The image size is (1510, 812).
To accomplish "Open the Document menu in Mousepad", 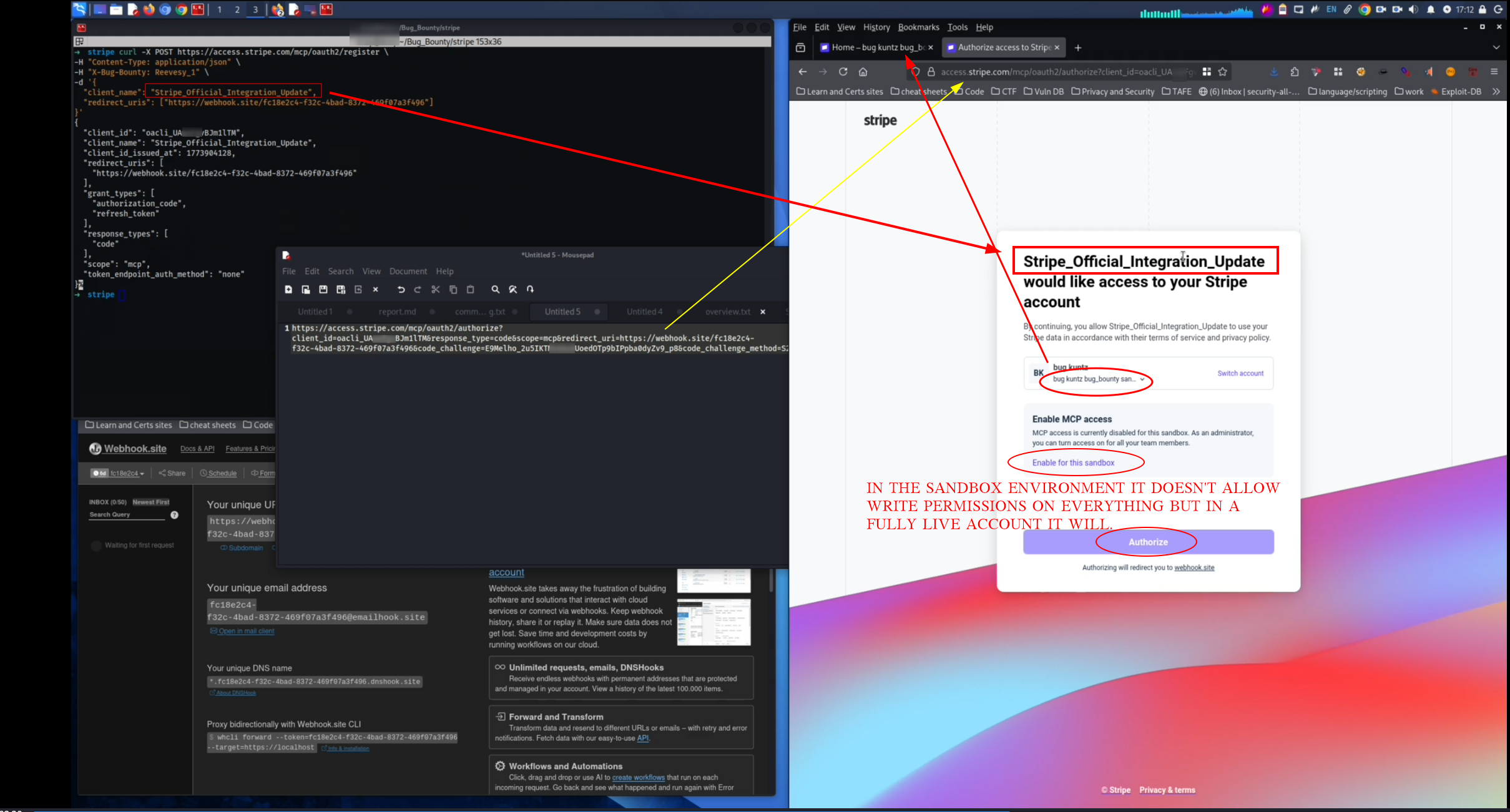I will 408,271.
